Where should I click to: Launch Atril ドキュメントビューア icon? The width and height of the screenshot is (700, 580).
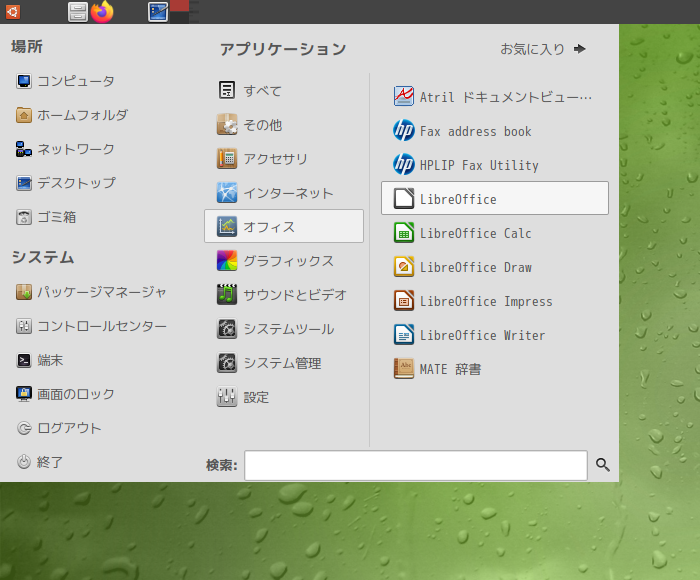(404, 96)
